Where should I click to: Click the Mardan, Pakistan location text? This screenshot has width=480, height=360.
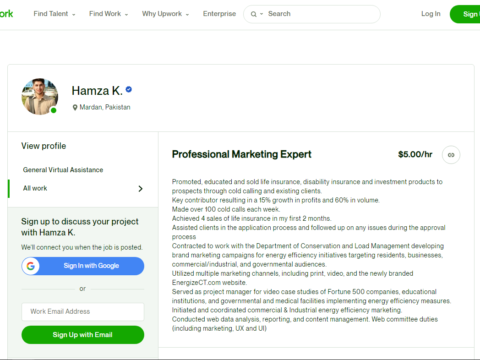[x=105, y=107]
